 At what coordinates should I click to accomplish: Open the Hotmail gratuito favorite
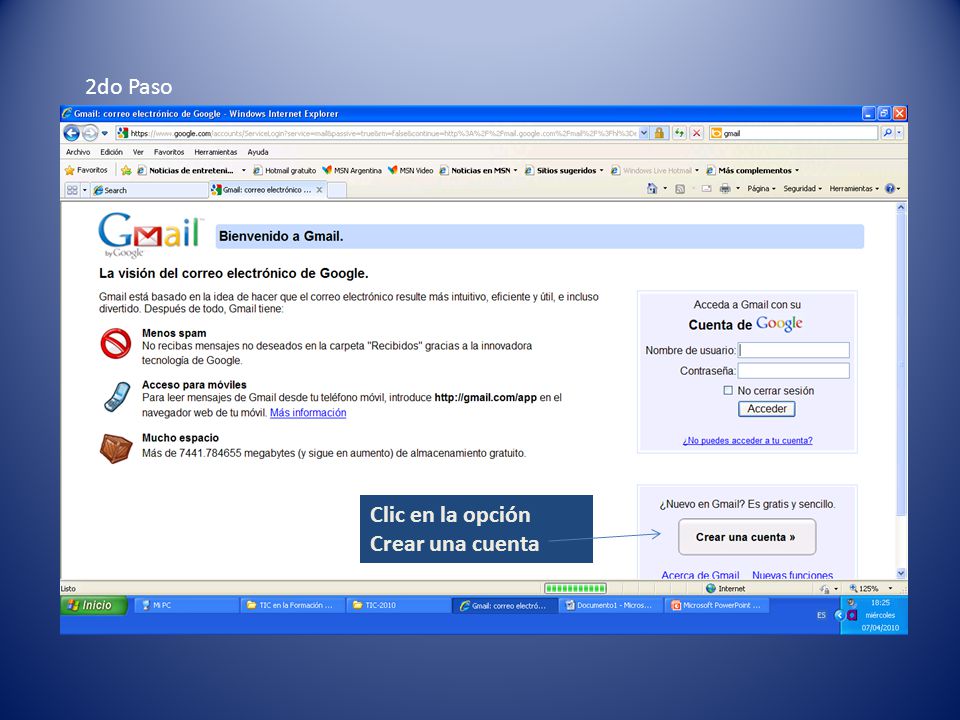pyautogui.click(x=285, y=170)
